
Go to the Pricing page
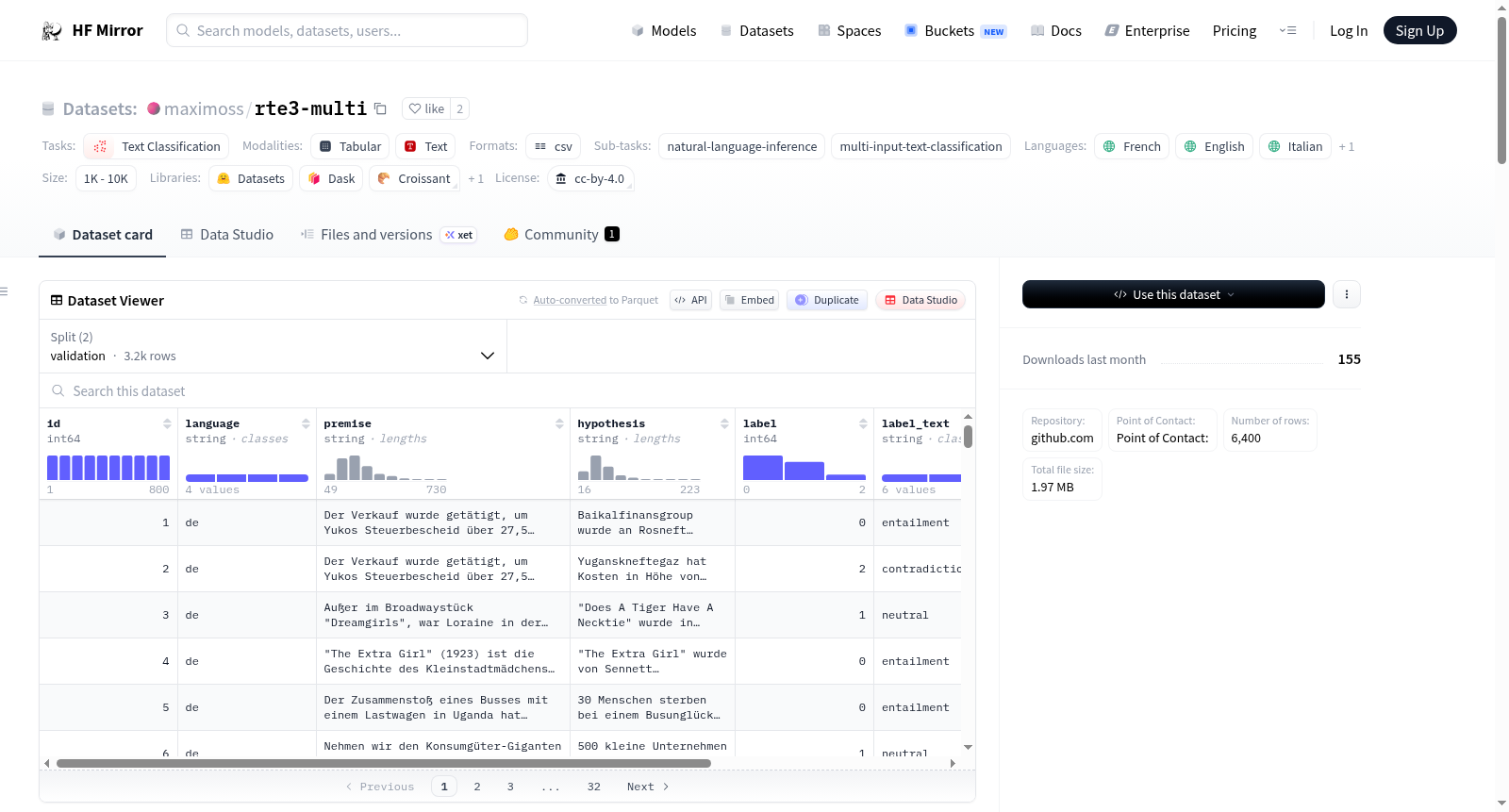(x=1235, y=31)
